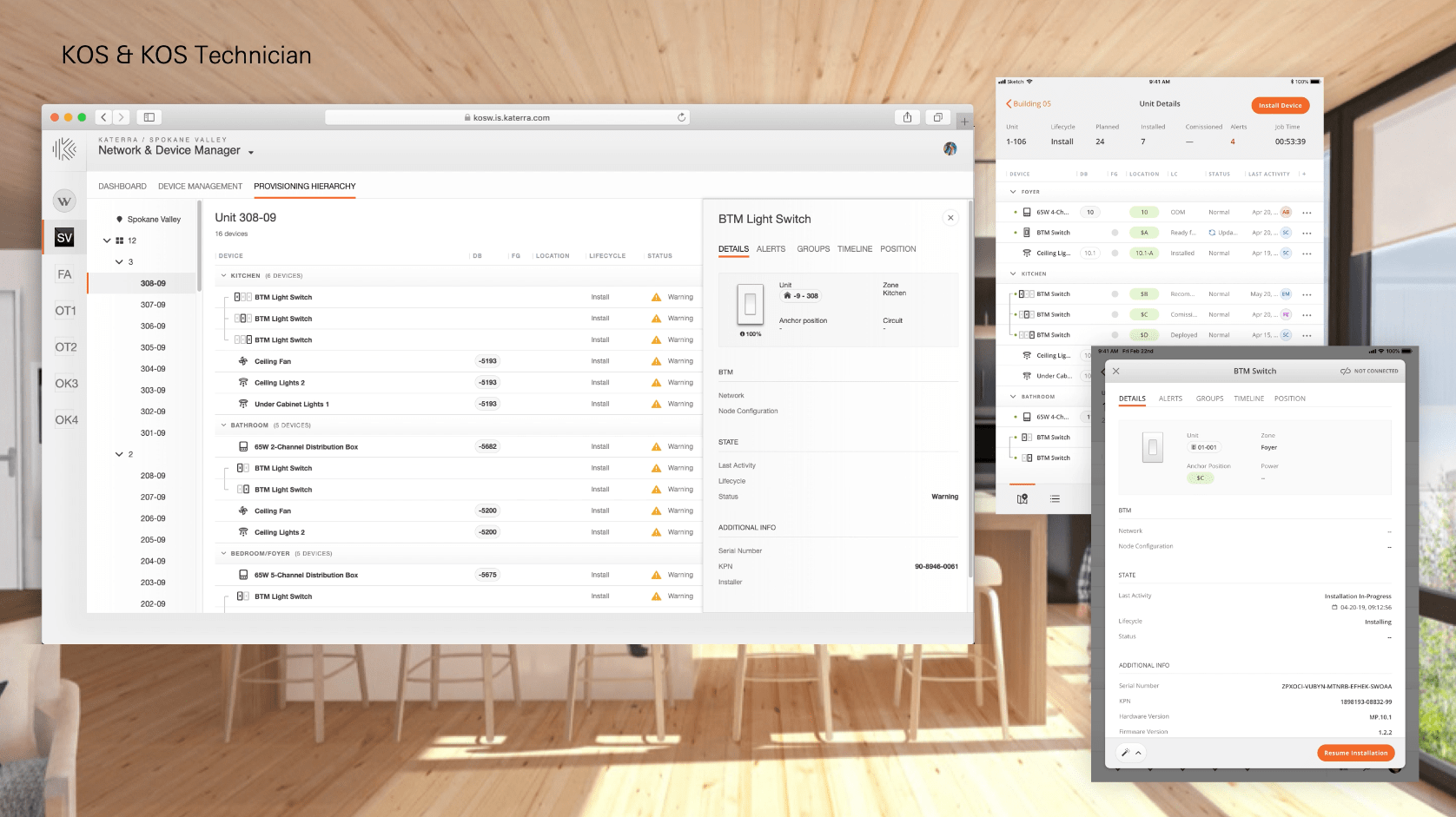The image size is (1456, 817).
Task: Add a new browser tab
Action: (x=964, y=121)
